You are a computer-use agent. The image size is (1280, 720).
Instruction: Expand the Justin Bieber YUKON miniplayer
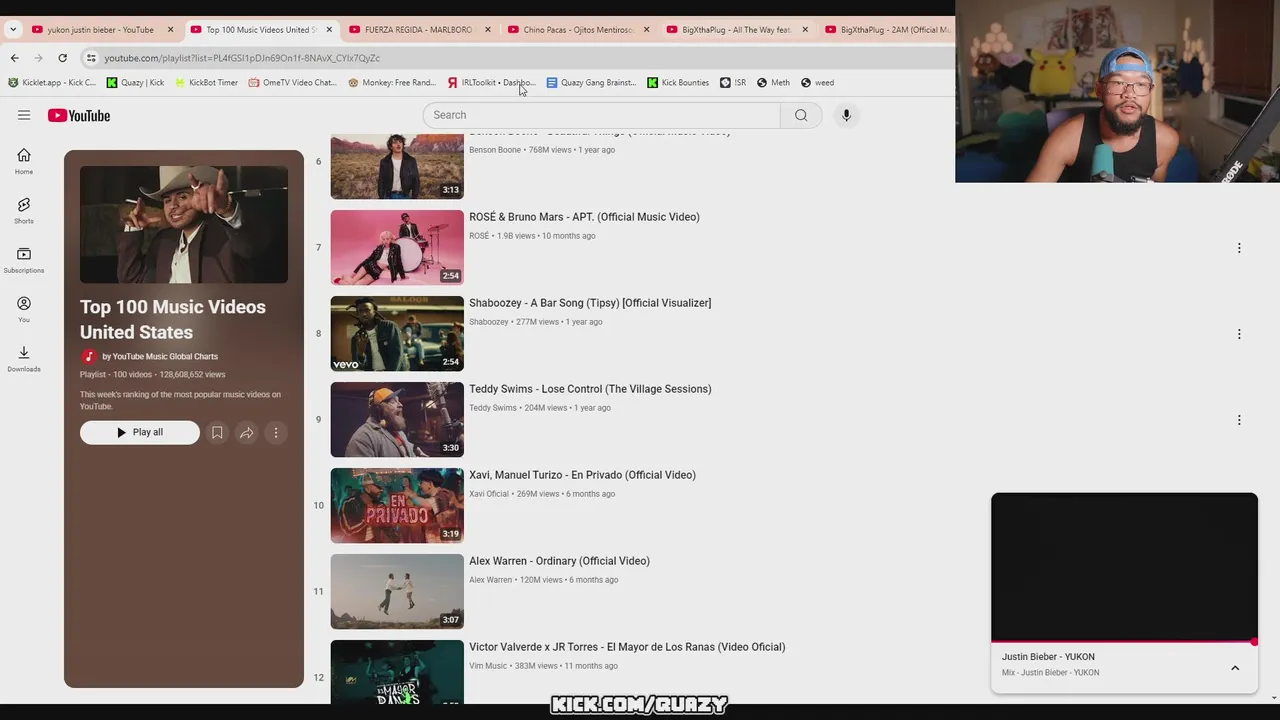pyautogui.click(x=1235, y=668)
